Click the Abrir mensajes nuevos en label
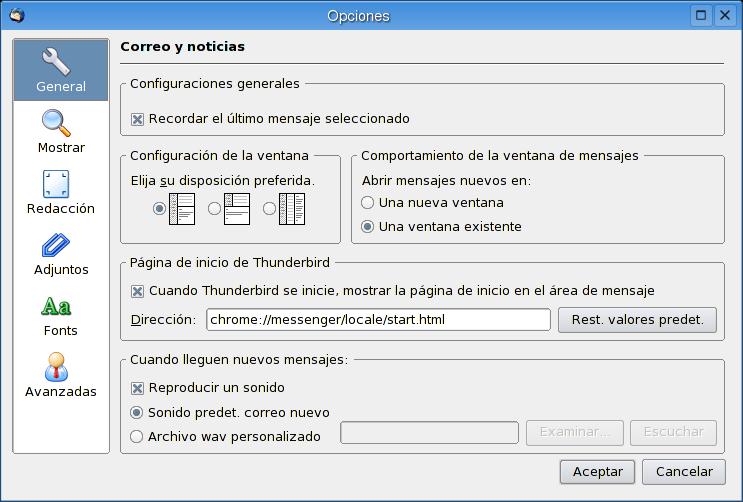Viewport: 743px width, 502px height. tap(446, 181)
